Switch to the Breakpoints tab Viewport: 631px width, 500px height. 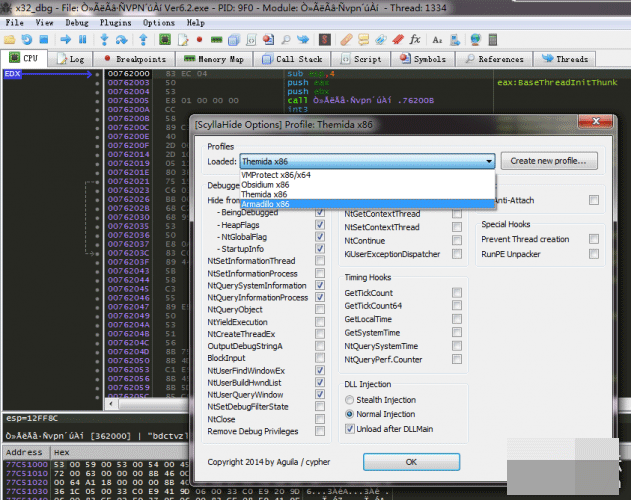click(x=134, y=59)
